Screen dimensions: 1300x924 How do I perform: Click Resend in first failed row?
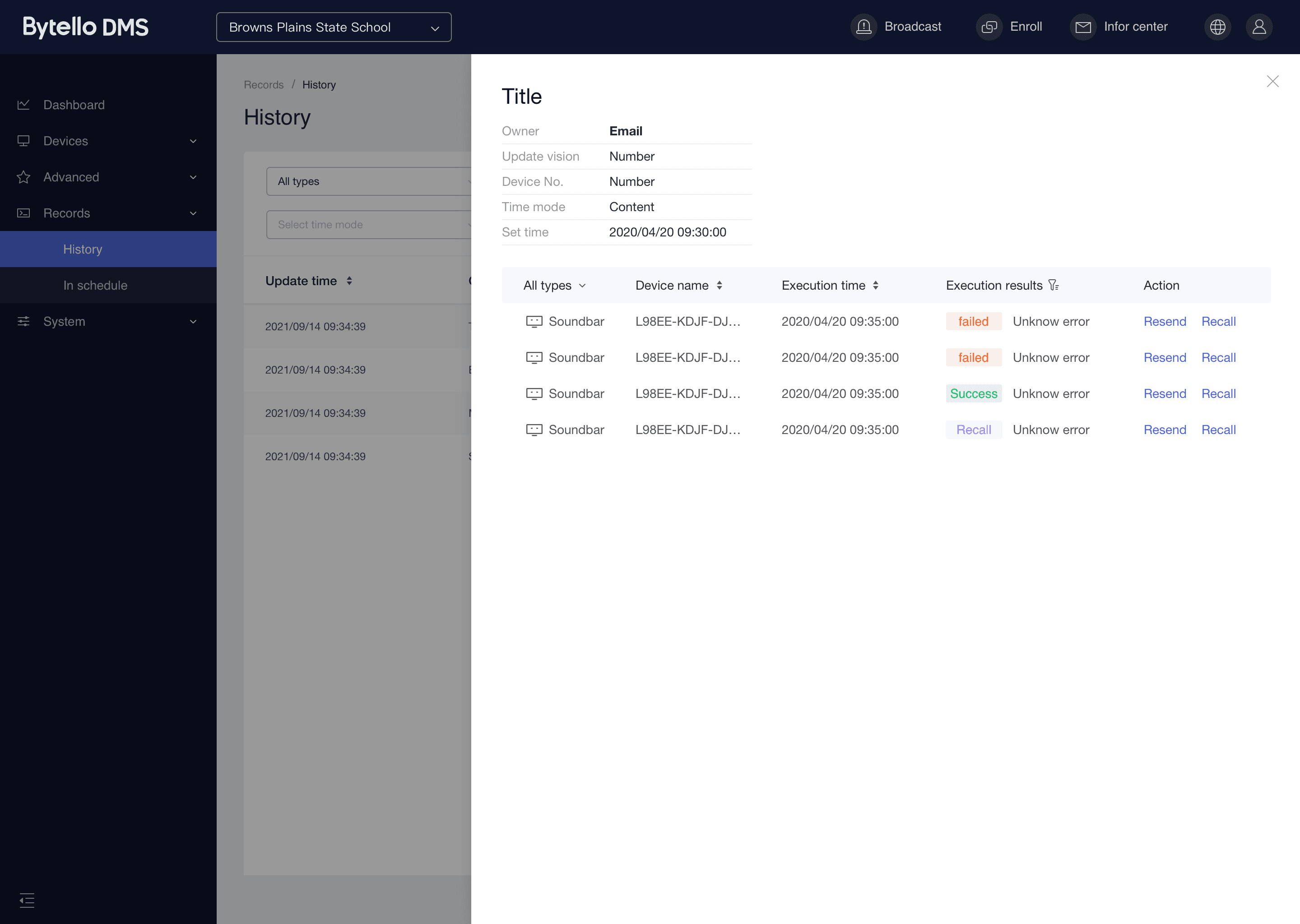click(1165, 322)
